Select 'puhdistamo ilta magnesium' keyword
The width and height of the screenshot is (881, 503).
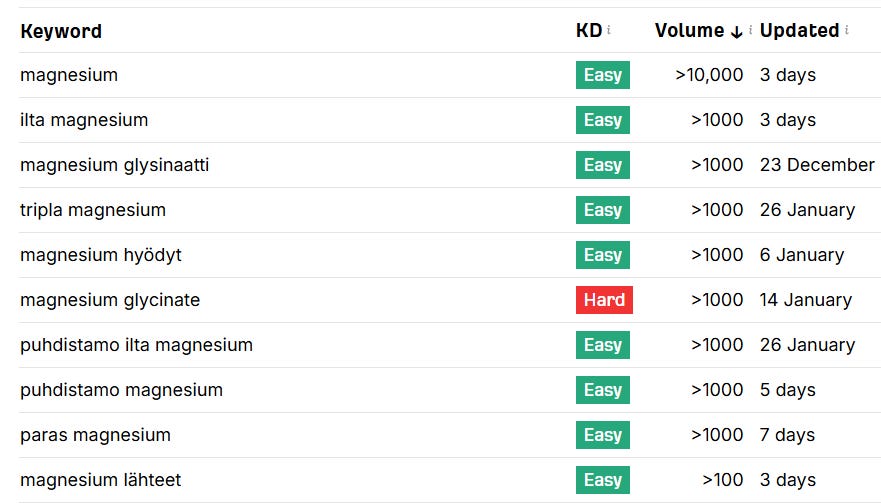(136, 345)
